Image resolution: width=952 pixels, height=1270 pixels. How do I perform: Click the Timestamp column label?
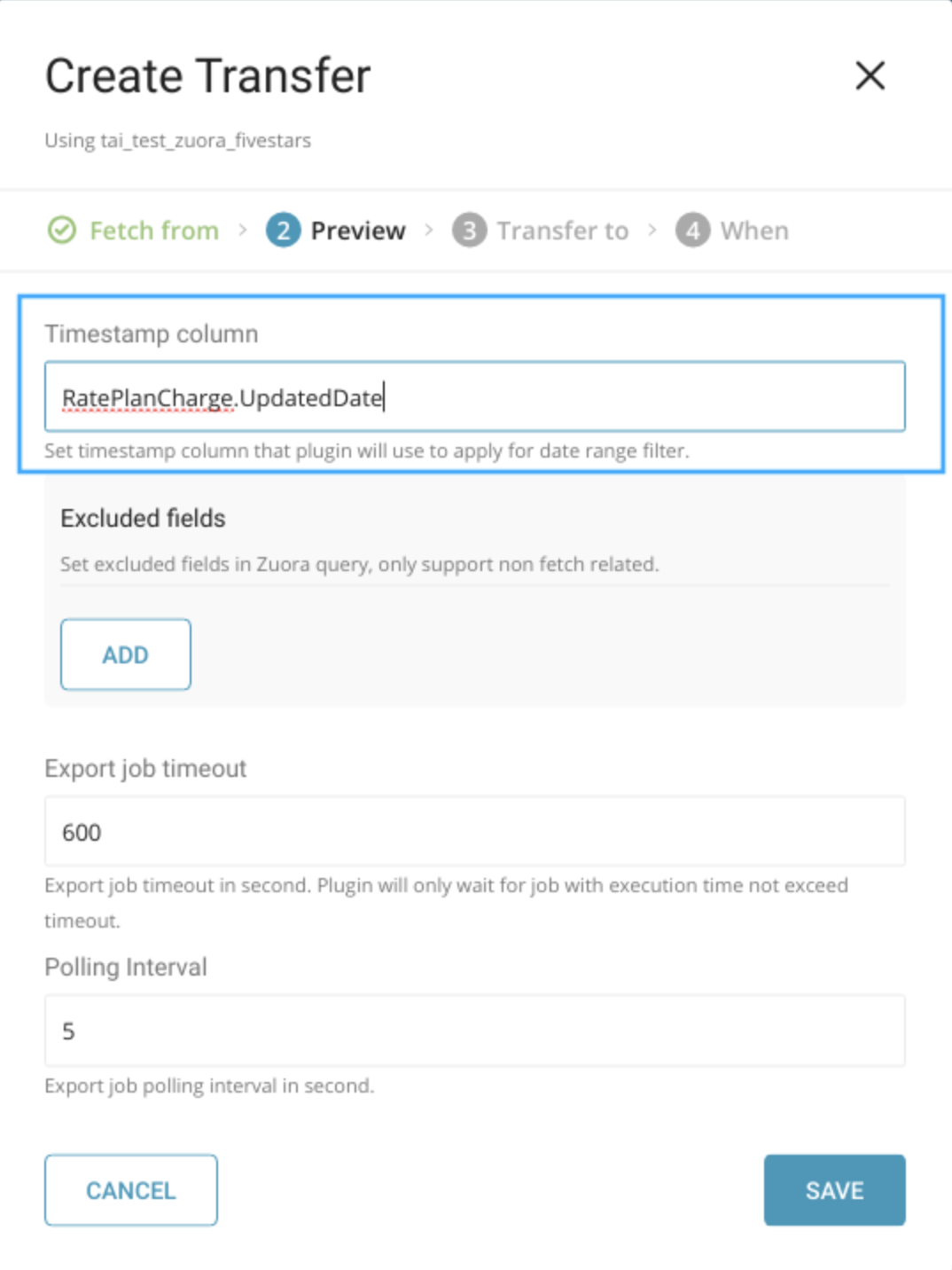click(x=152, y=334)
